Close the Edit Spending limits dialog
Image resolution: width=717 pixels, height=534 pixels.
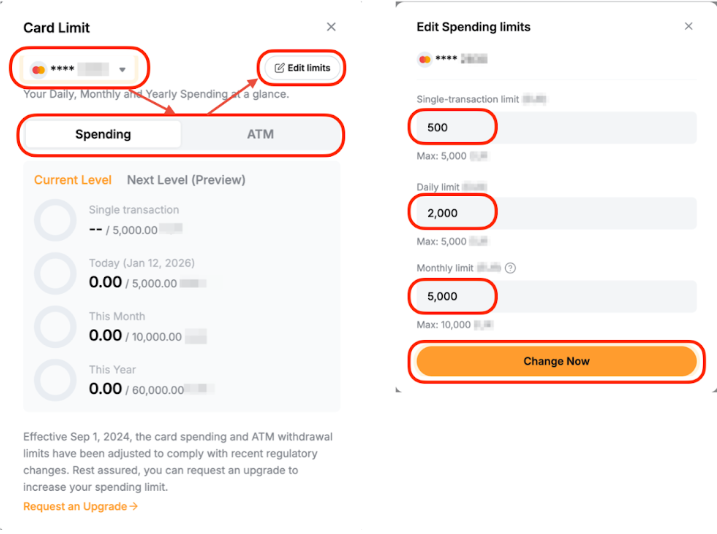tap(688, 26)
